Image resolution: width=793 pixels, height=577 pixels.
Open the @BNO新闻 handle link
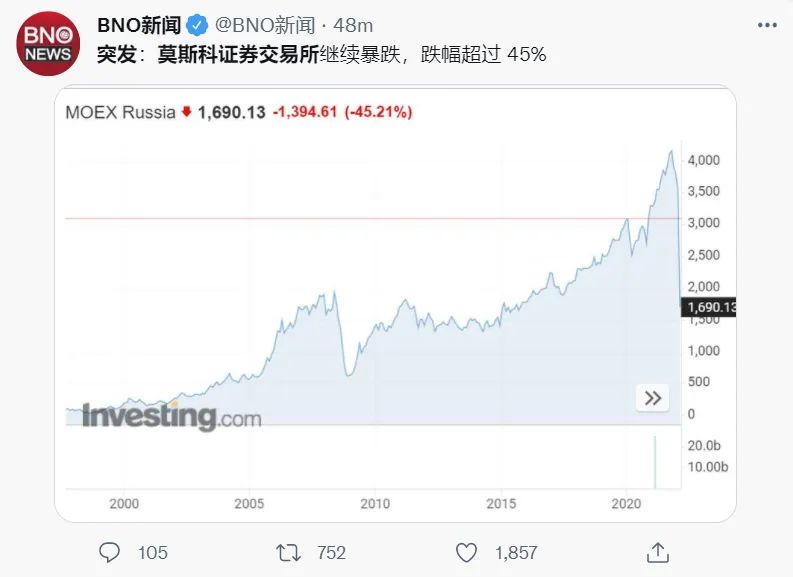click(265, 25)
